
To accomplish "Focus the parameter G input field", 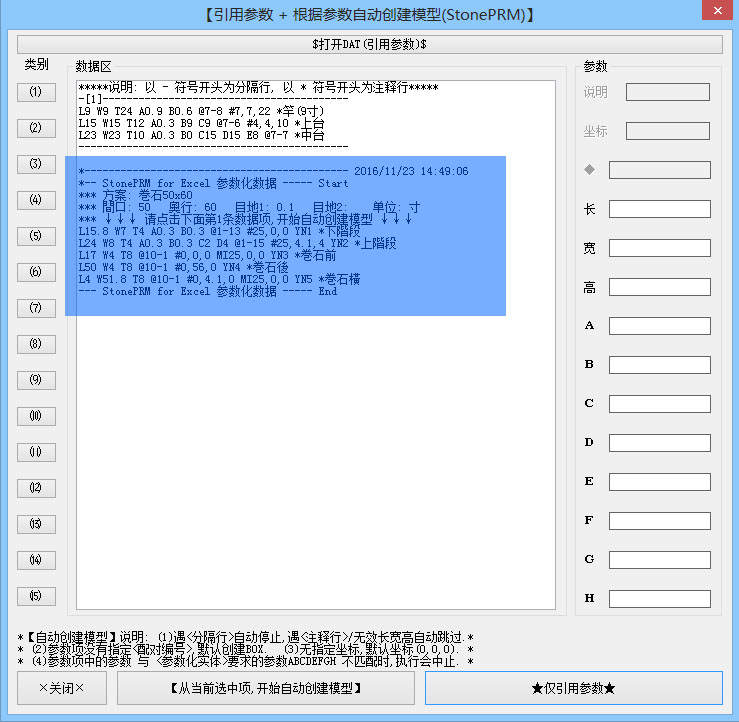I will click(660, 560).
